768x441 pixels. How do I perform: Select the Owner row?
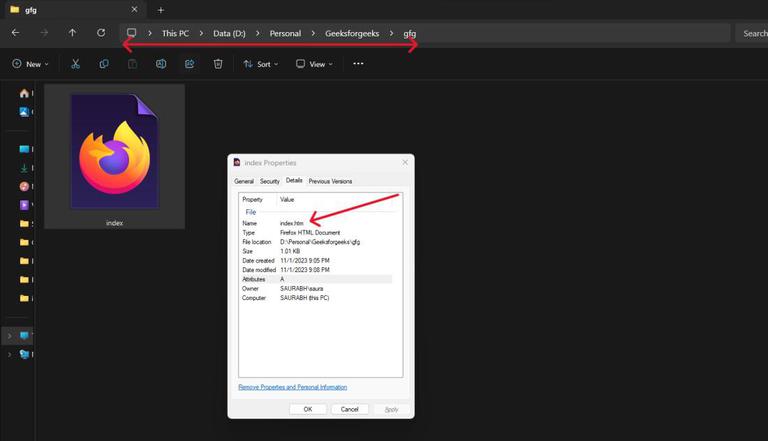[316, 289]
